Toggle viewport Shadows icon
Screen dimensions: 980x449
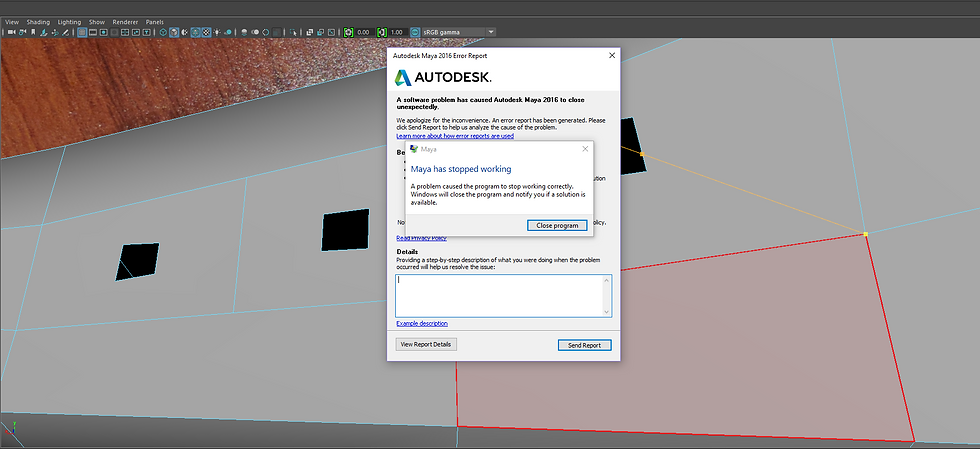pos(228,31)
